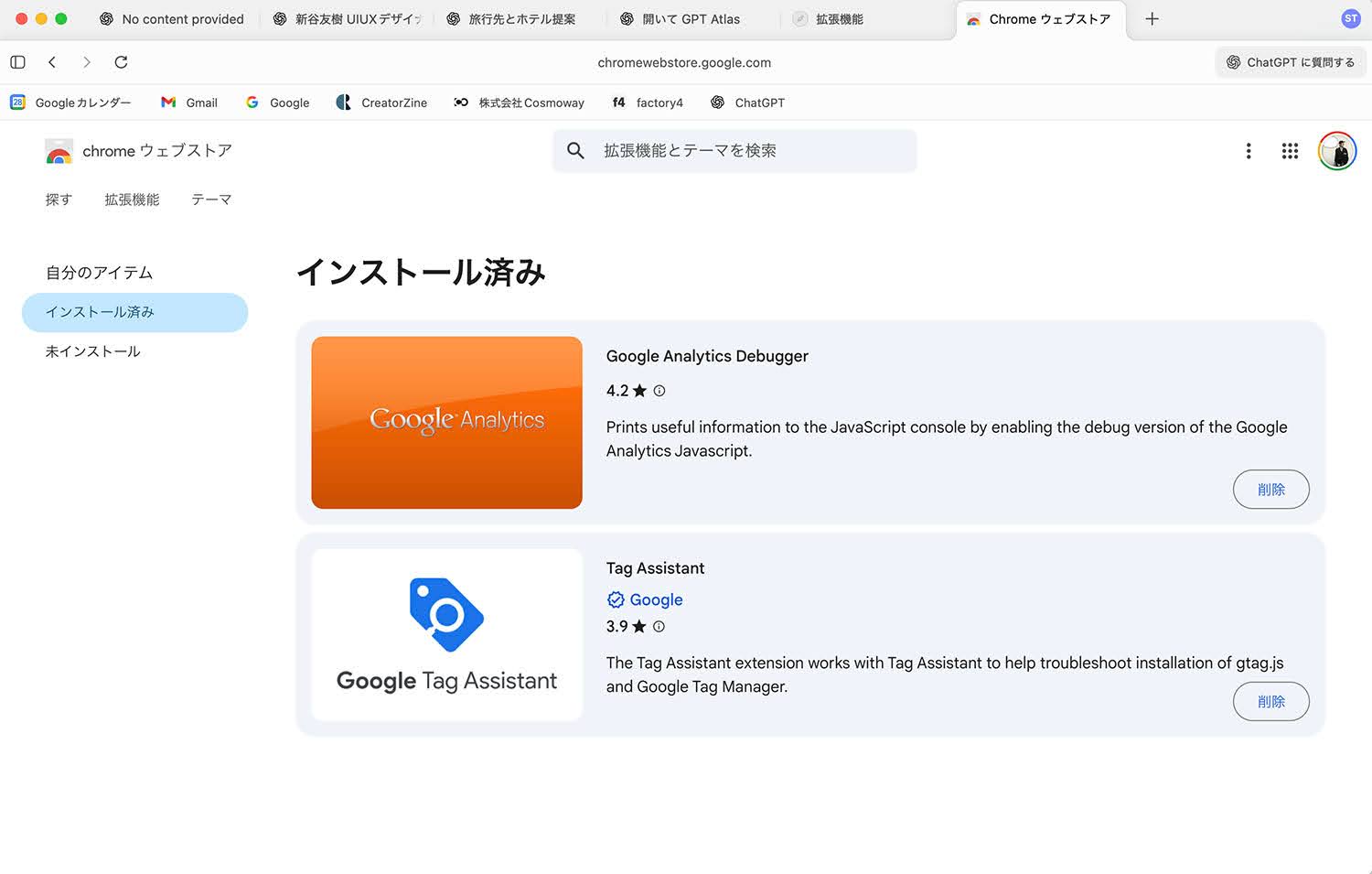Image resolution: width=1372 pixels, height=874 pixels.
Task: Open the three-dot more options menu
Action: coord(1248,151)
